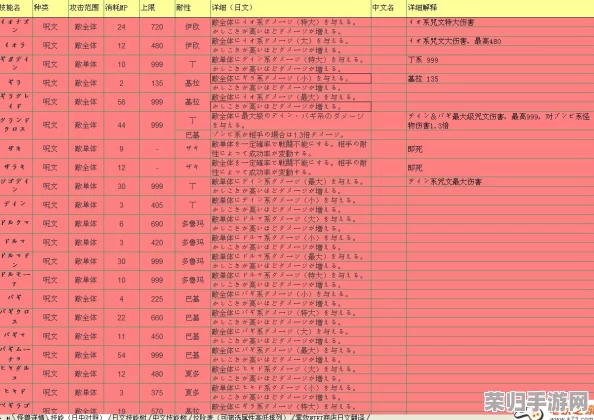594x420 pixels.
Task: Click the MP cost cell showing 11
Action: [121, 336]
